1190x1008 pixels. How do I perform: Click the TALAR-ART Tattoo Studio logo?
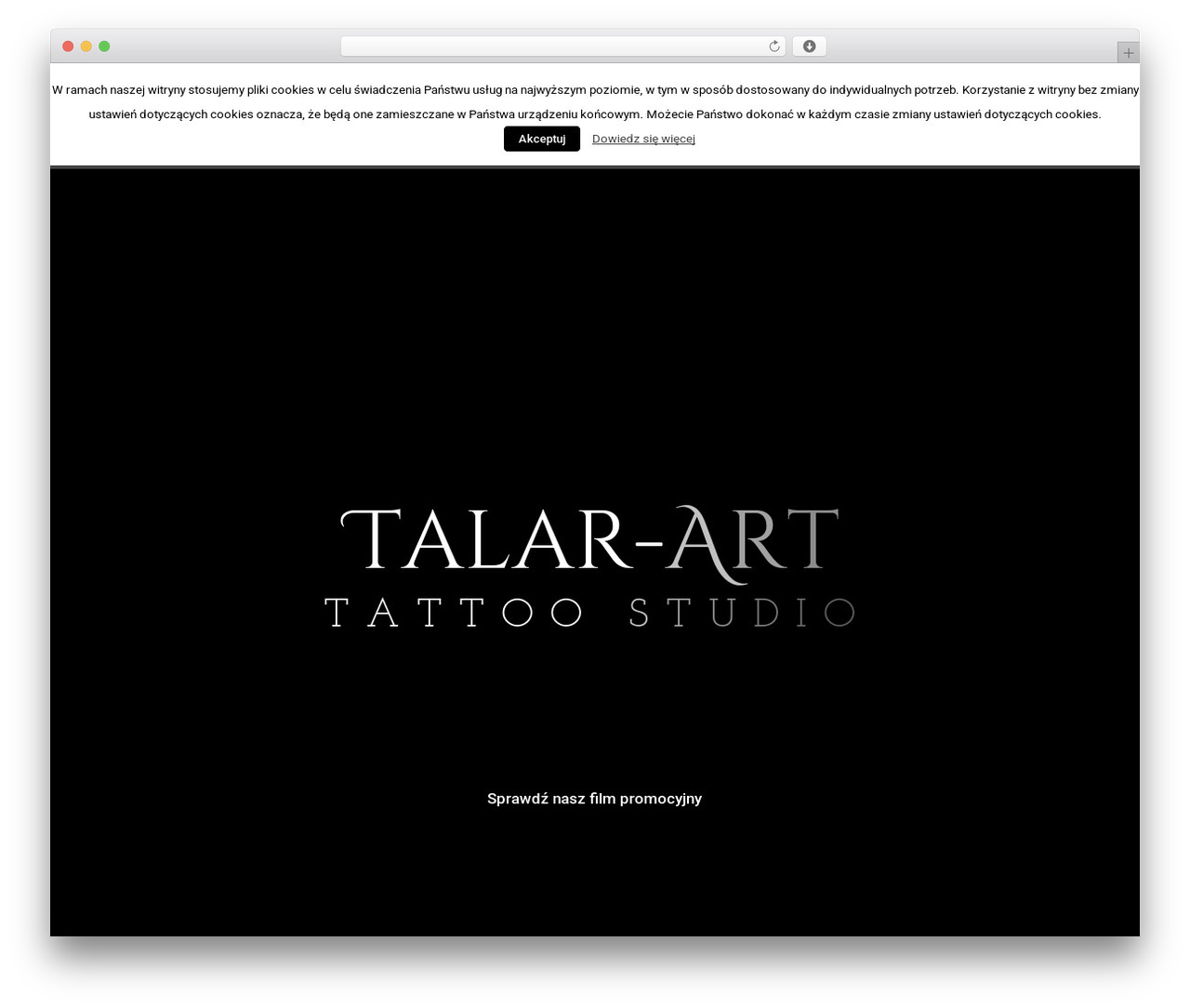tap(589, 567)
